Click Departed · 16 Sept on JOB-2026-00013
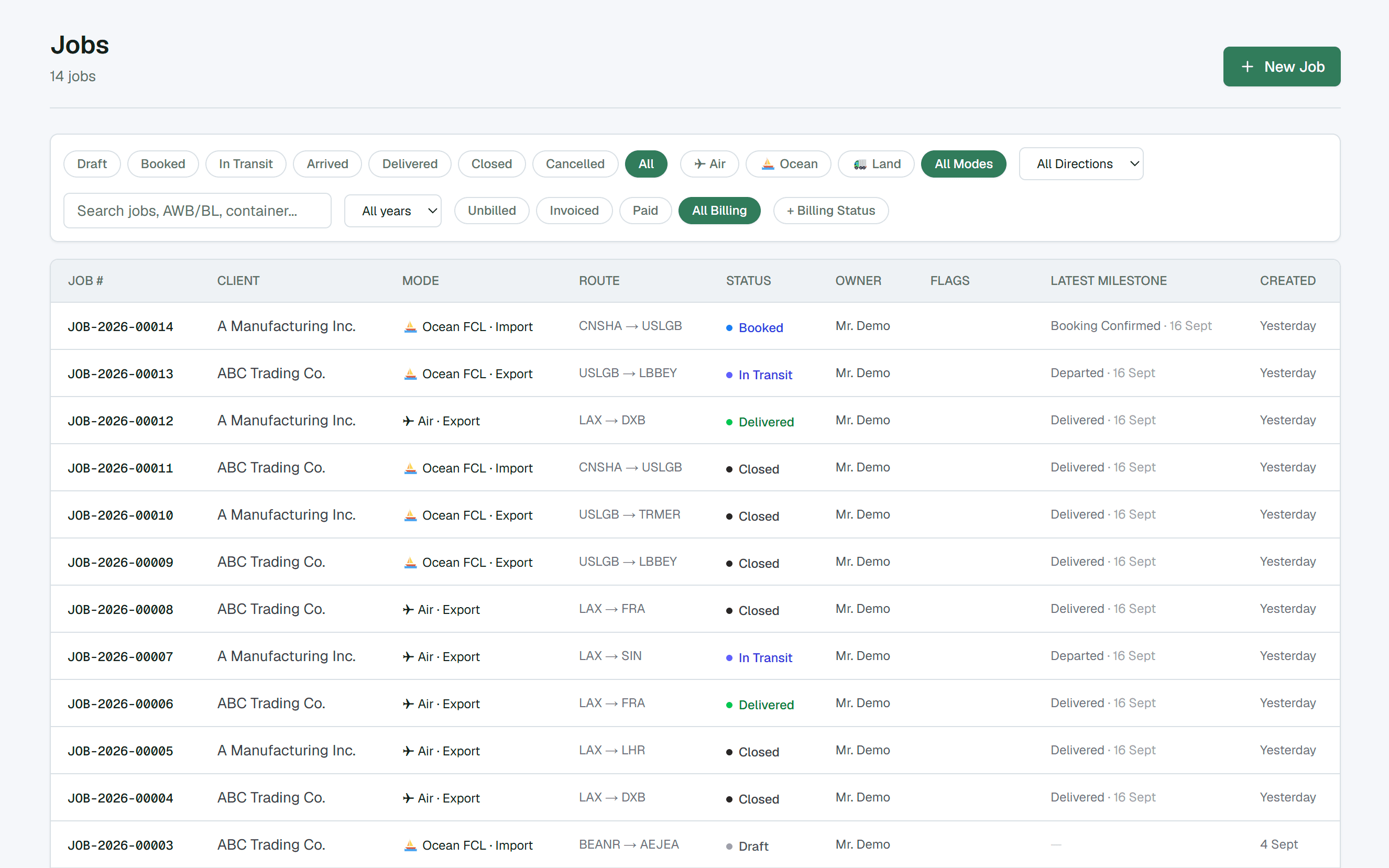Screen dimensions: 1389x868 point(1102,372)
